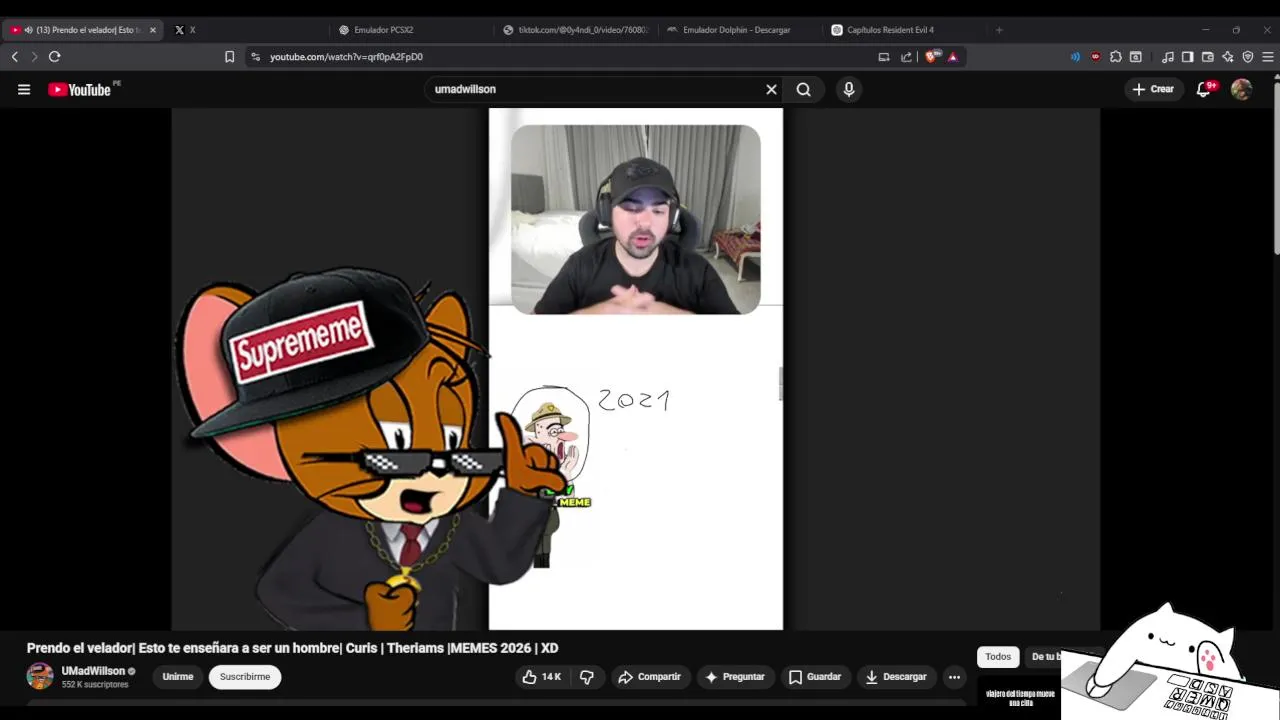Open Brave Shields lion icon
Screen dimensions: 1280x720
click(x=932, y=57)
